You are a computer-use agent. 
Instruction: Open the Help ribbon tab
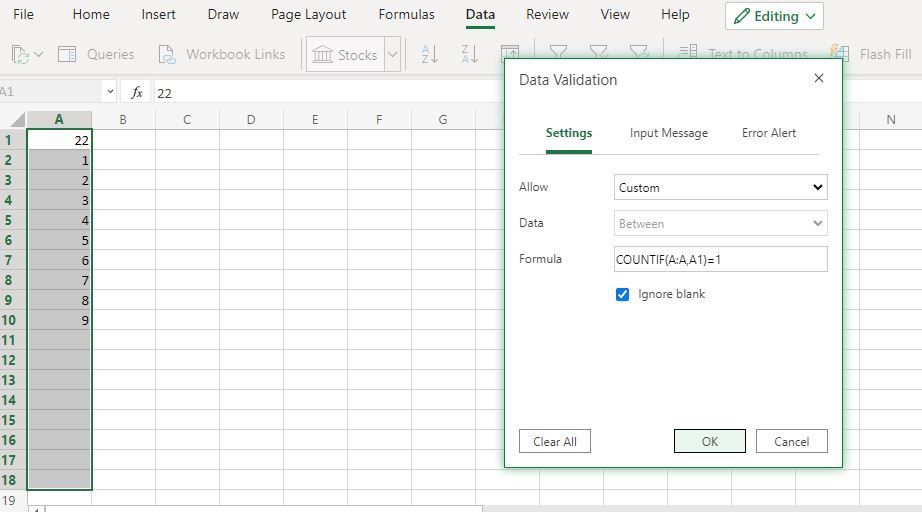675,15
